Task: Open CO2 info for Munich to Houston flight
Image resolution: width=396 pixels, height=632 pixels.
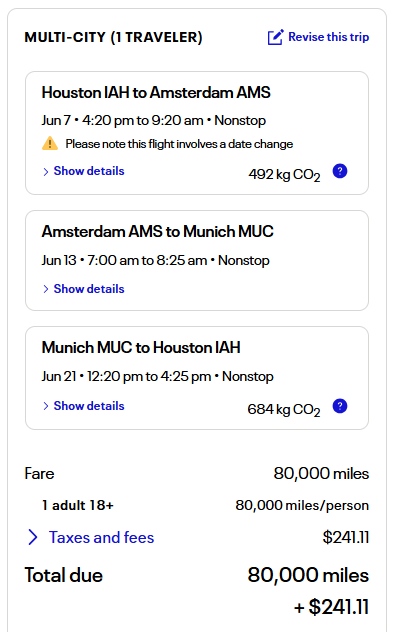Action: 340,406
